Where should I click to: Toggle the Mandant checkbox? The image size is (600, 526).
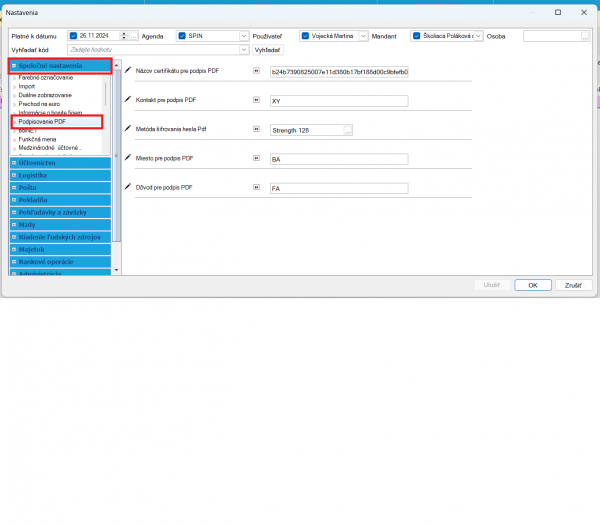pyautogui.click(x=416, y=36)
